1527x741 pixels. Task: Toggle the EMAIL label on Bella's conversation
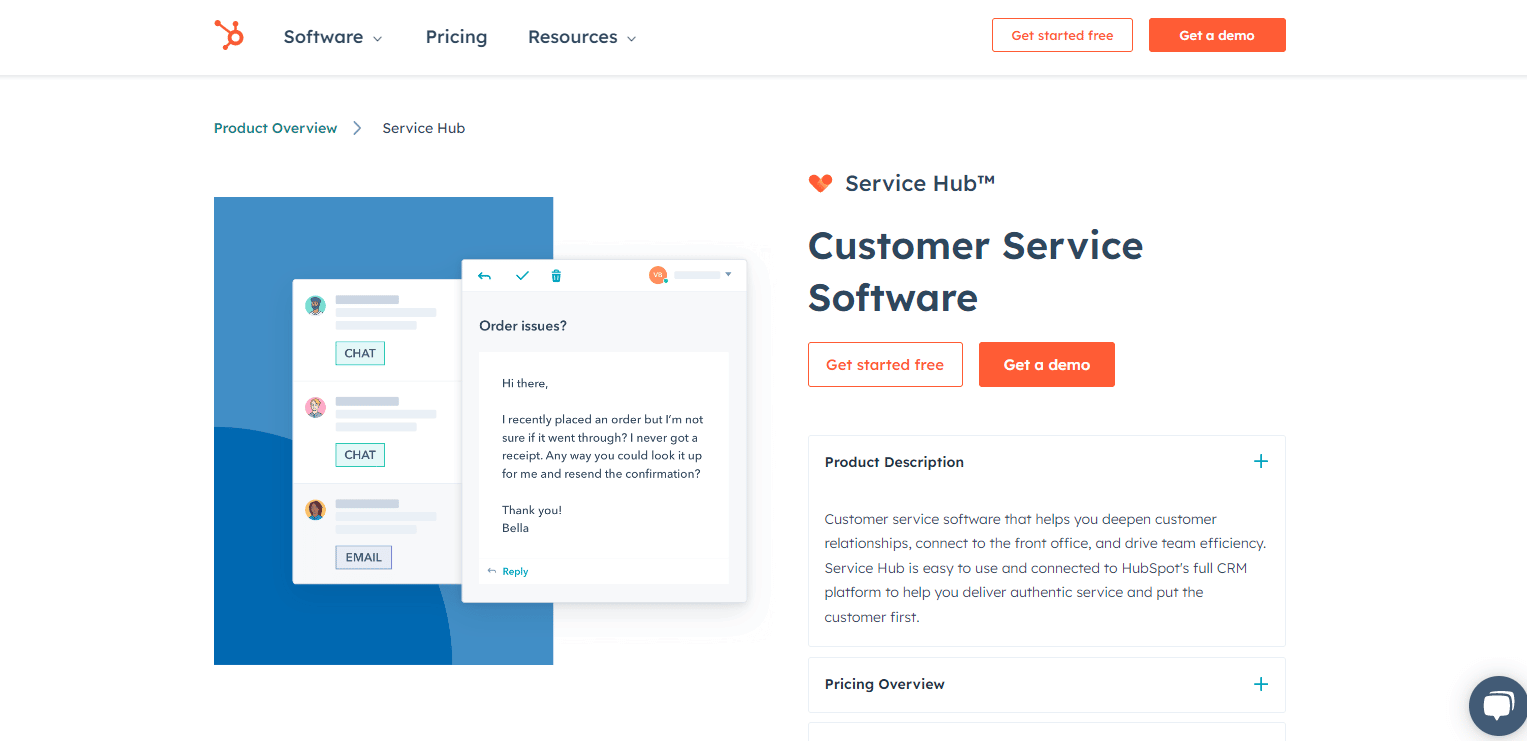pos(363,557)
